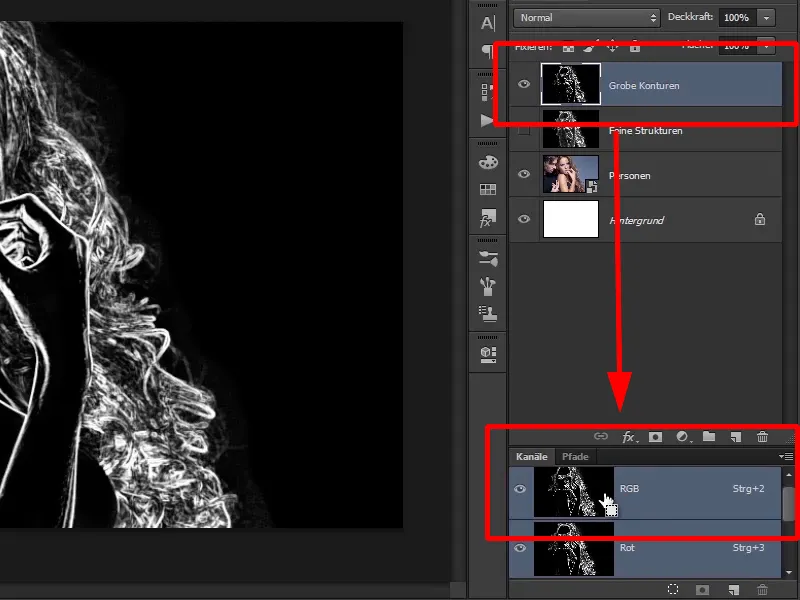
Task: Click the link layers chain icon
Action: tap(601, 436)
